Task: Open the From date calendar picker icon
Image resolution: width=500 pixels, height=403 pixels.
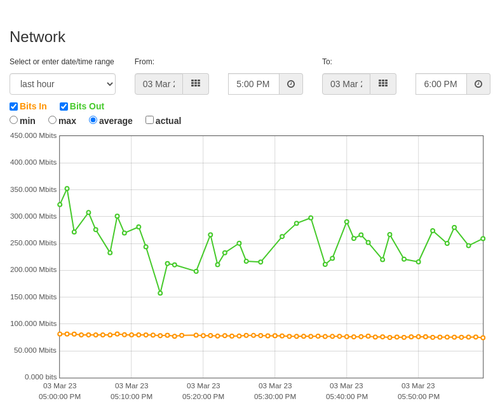Action: (196, 84)
